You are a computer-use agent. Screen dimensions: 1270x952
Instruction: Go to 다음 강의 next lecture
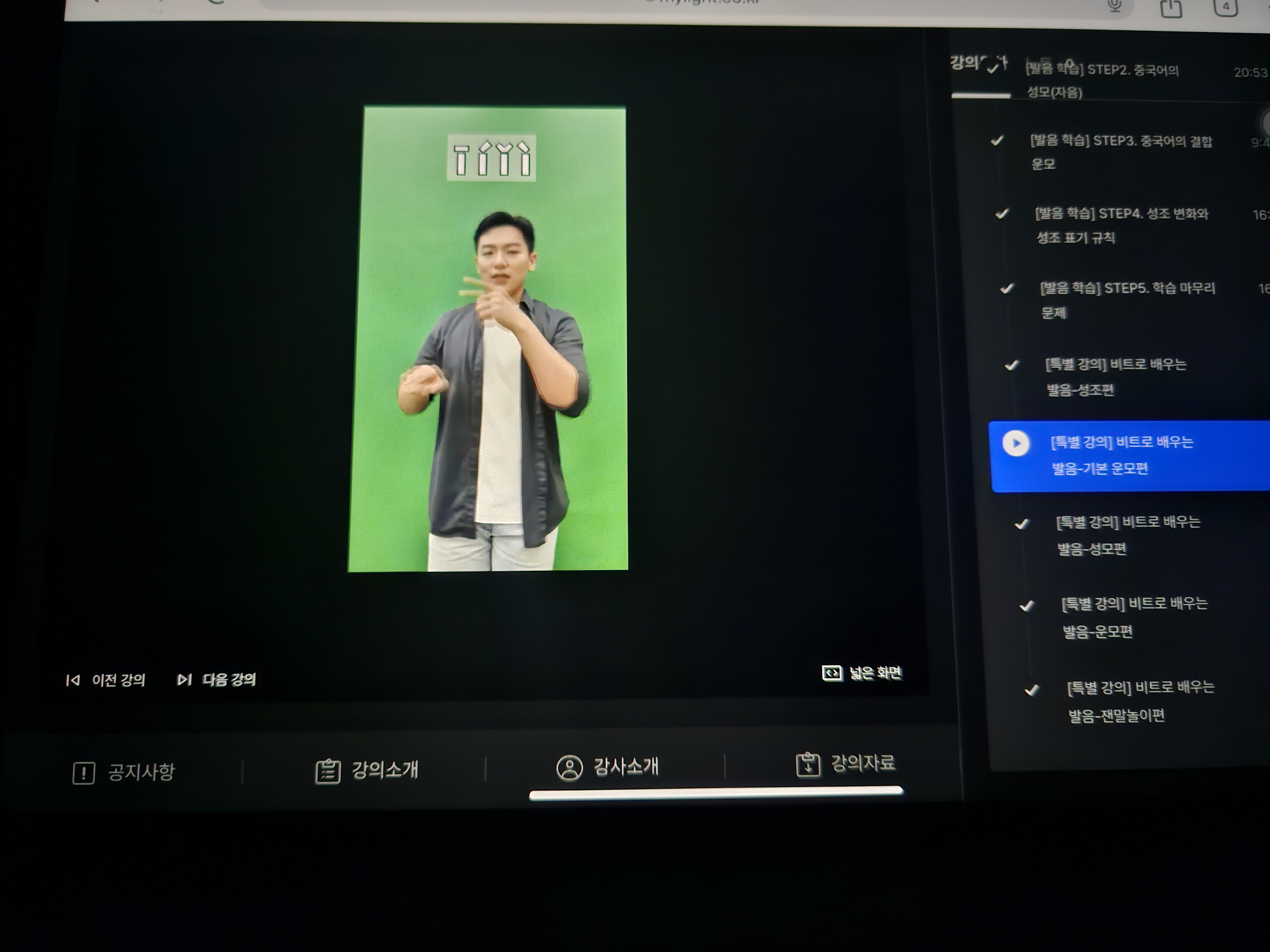point(229,680)
